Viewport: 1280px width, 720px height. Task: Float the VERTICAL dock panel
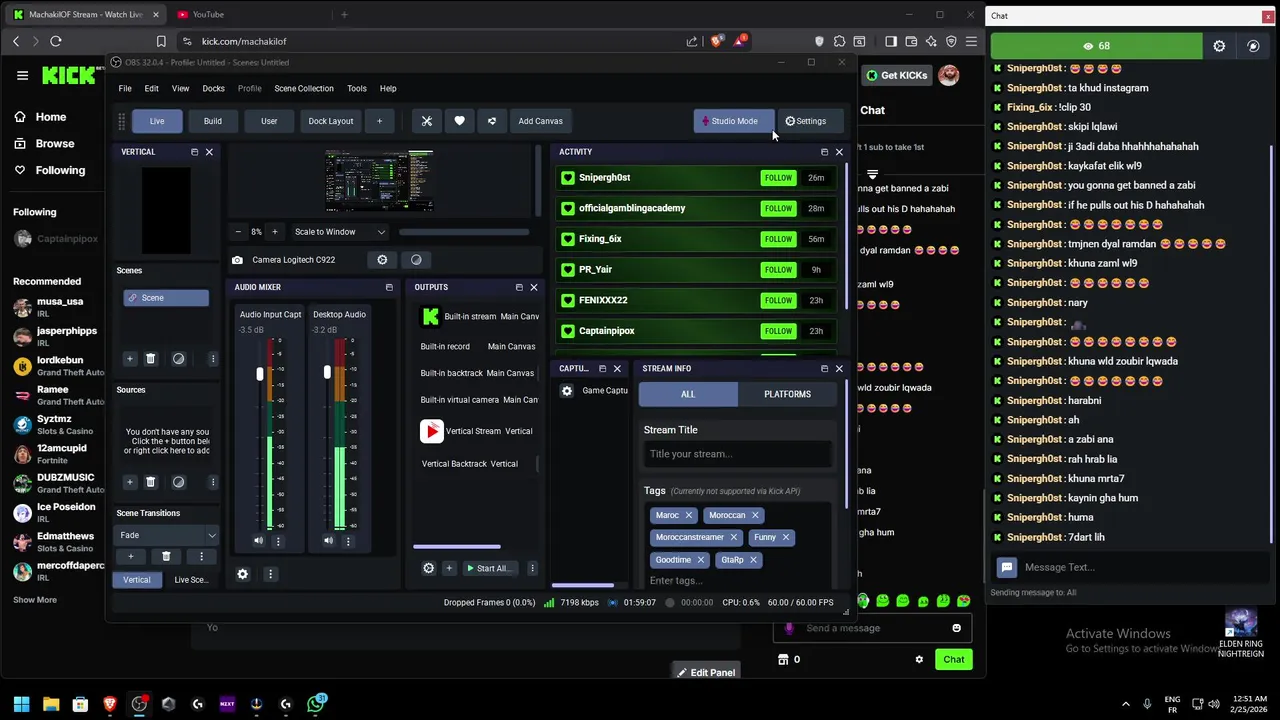pyautogui.click(x=194, y=152)
